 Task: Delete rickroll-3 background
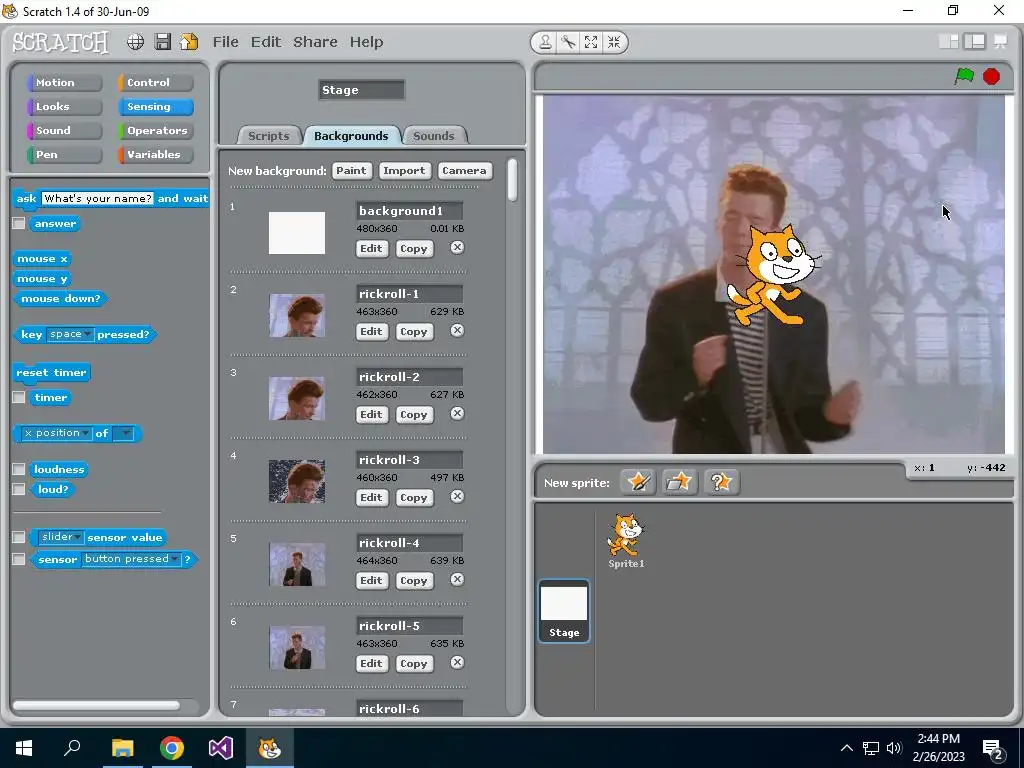point(457,496)
